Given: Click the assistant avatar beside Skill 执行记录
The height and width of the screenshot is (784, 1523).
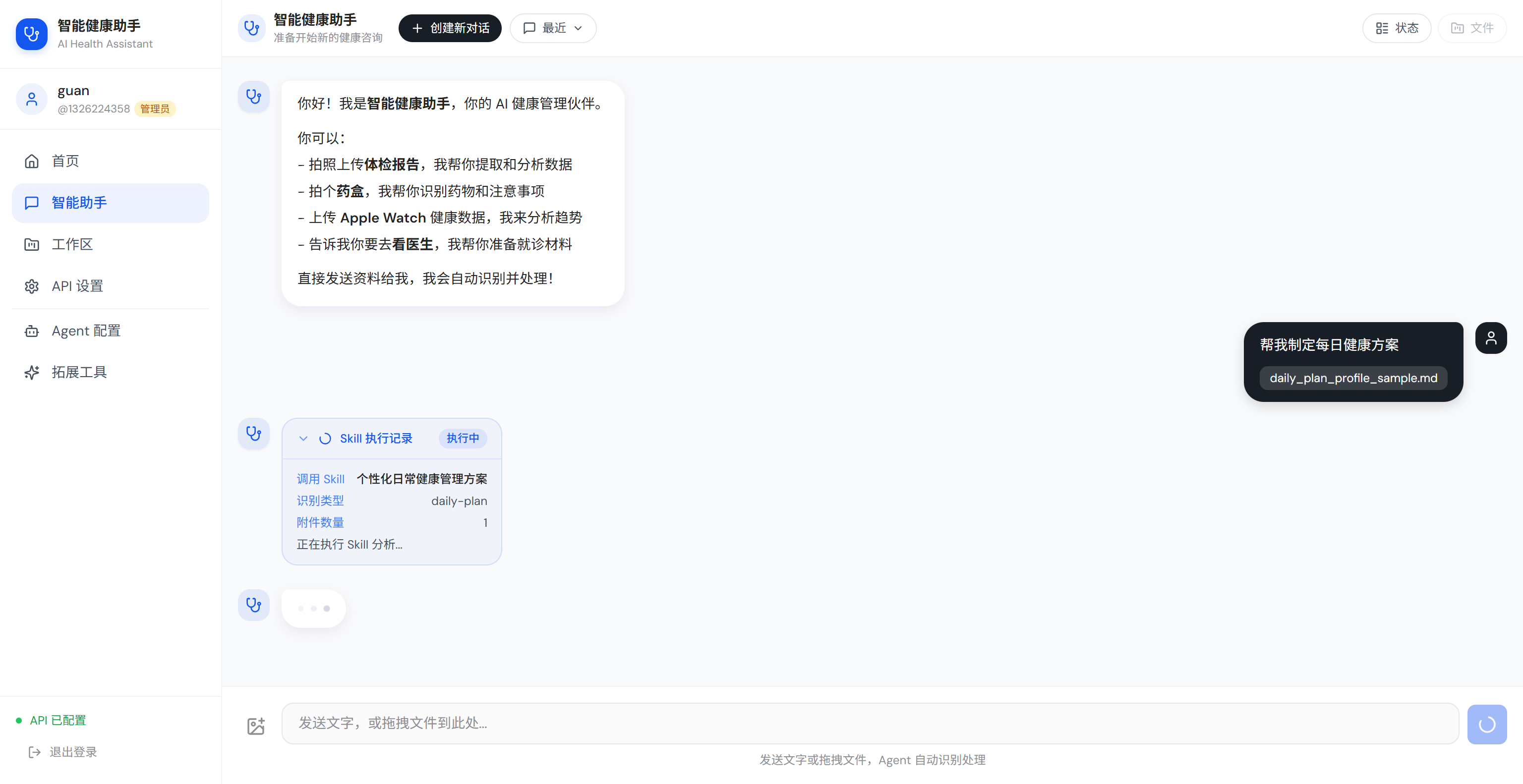Looking at the screenshot, I should pos(254,434).
